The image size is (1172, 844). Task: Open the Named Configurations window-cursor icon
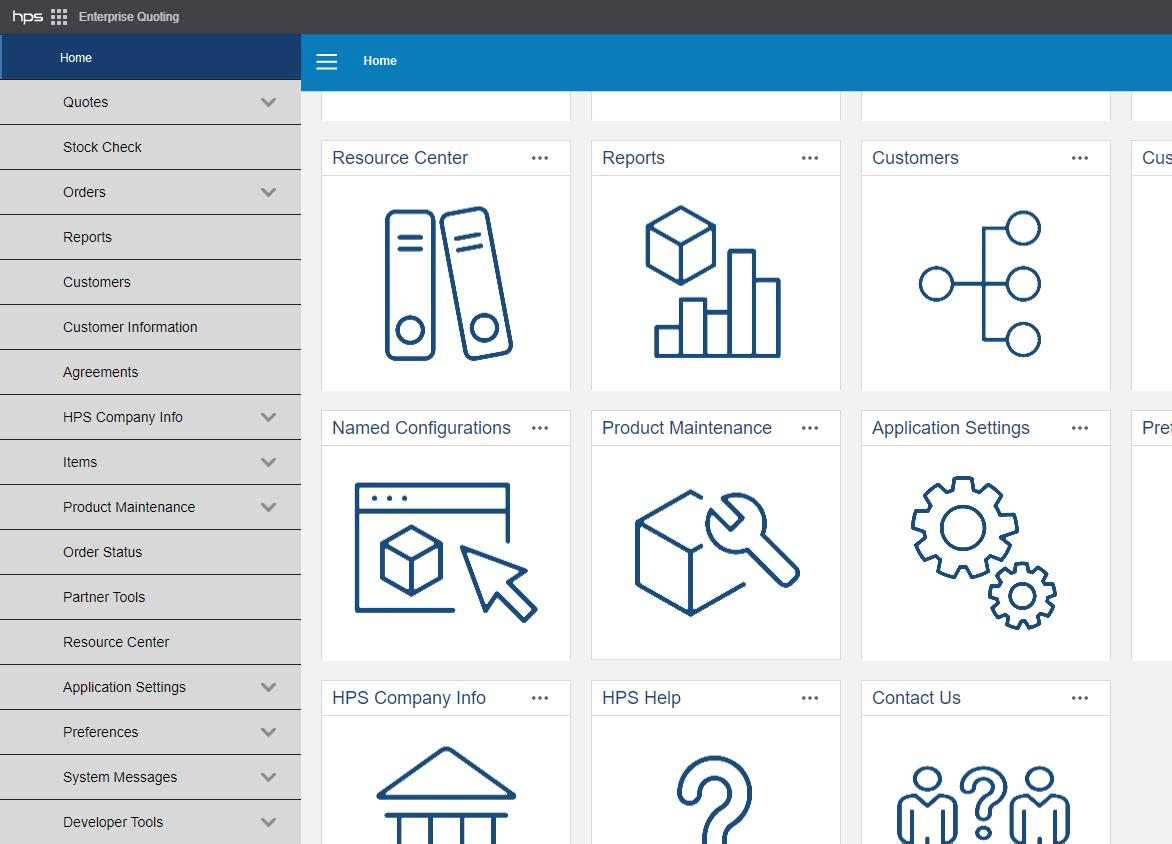point(445,552)
